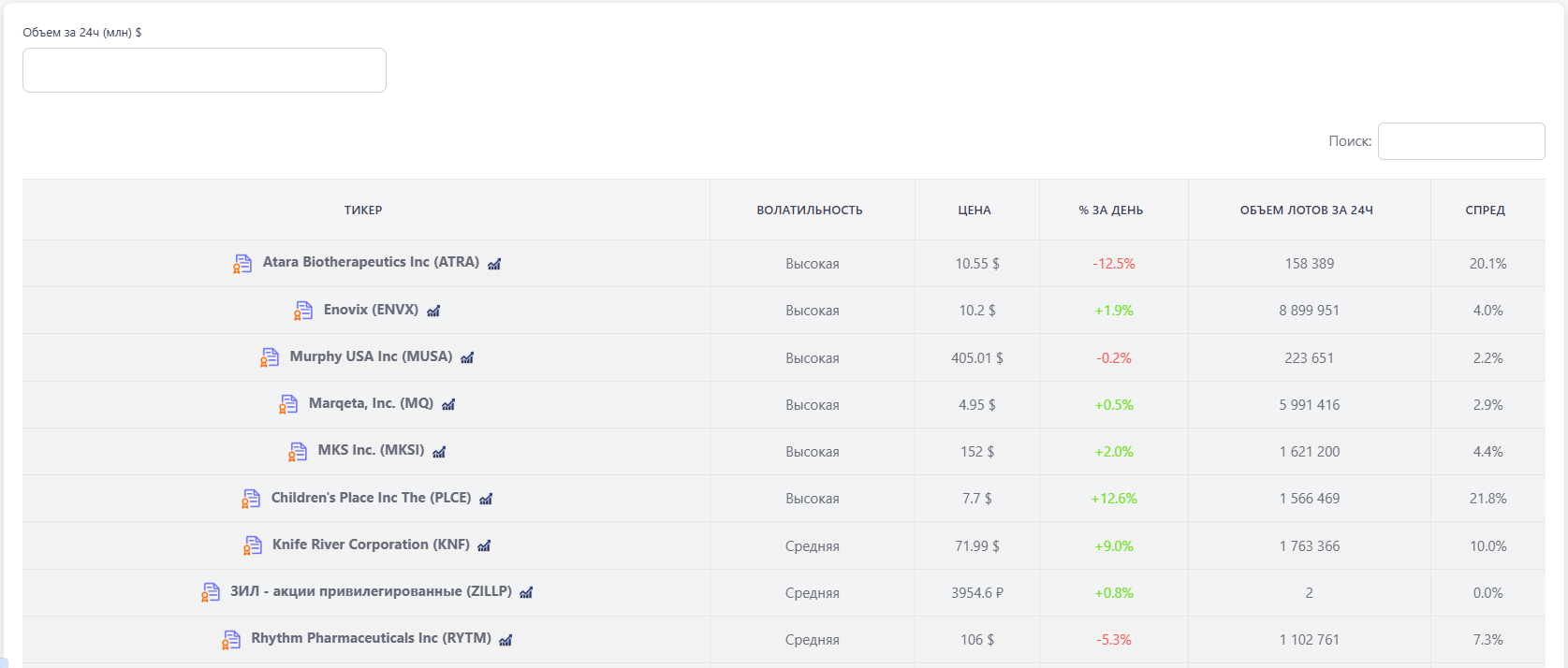Screen dimensions: 1568x668
Task: Open MKS Inc. document icon
Action: click(298, 452)
